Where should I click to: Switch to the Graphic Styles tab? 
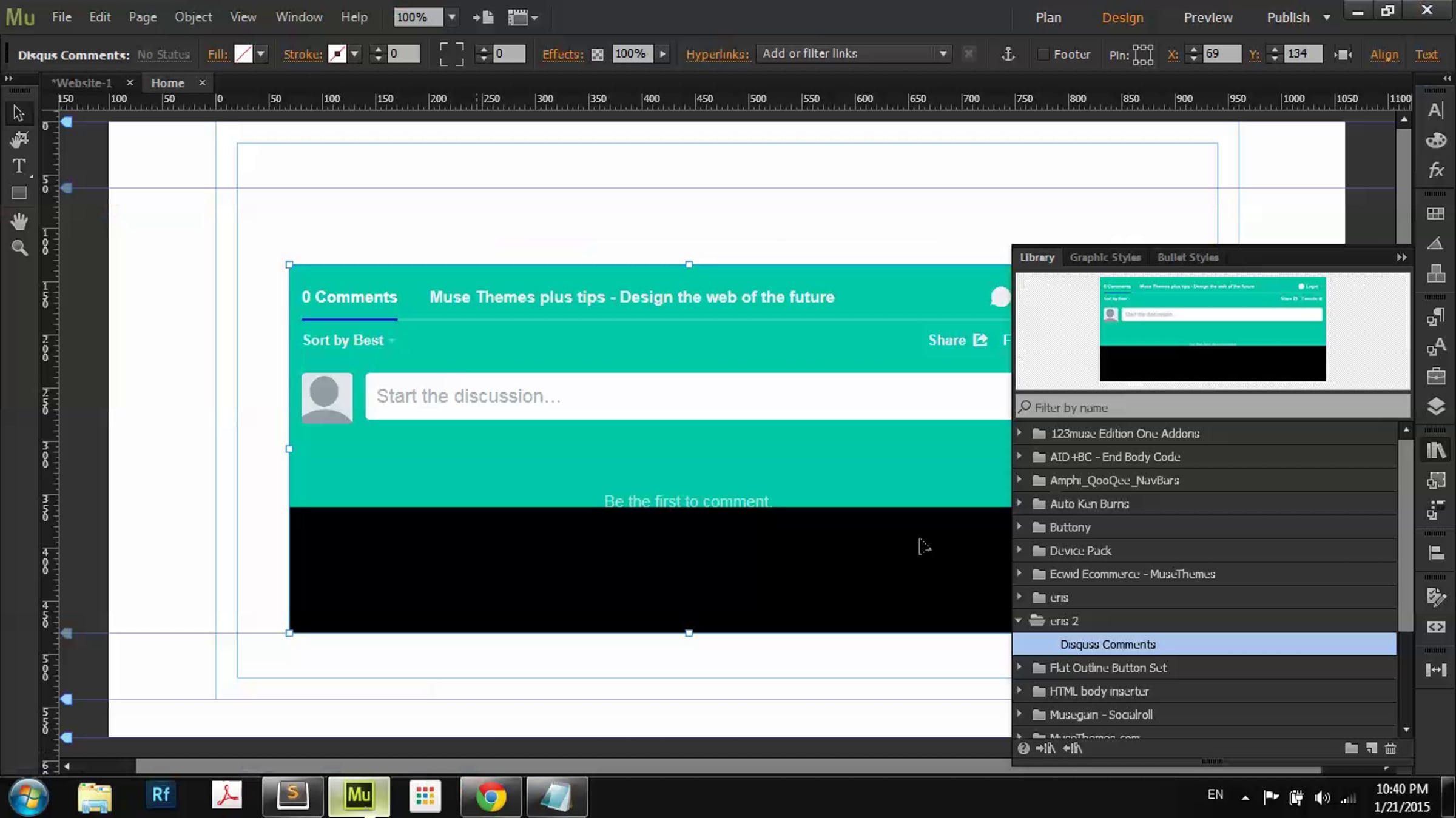click(x=1105, y=258)
